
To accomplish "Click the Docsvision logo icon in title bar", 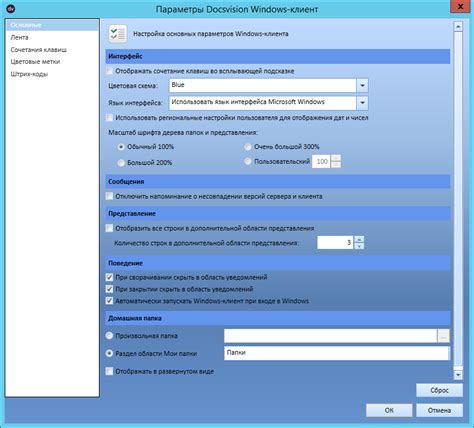I will (x=11, y=8).
